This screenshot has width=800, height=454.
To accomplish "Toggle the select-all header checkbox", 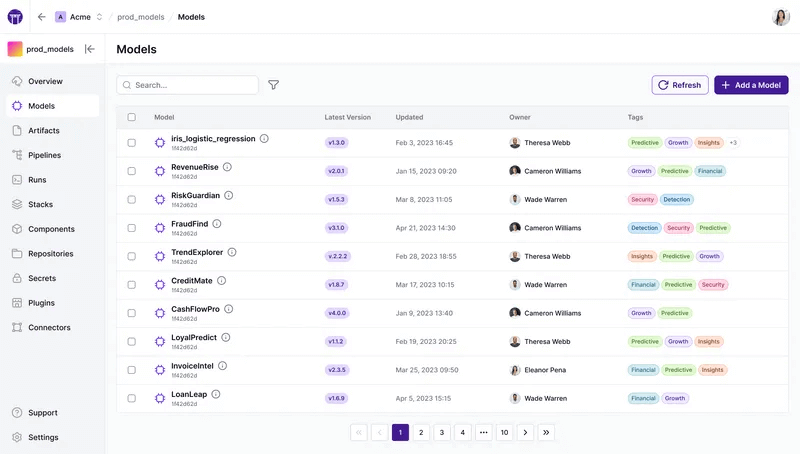I will (131, 117).
